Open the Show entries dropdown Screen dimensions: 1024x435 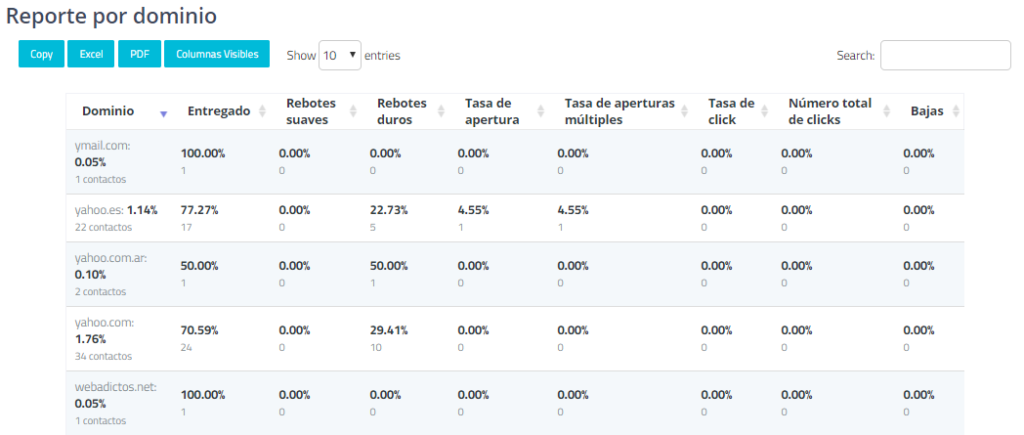(339, 56)
